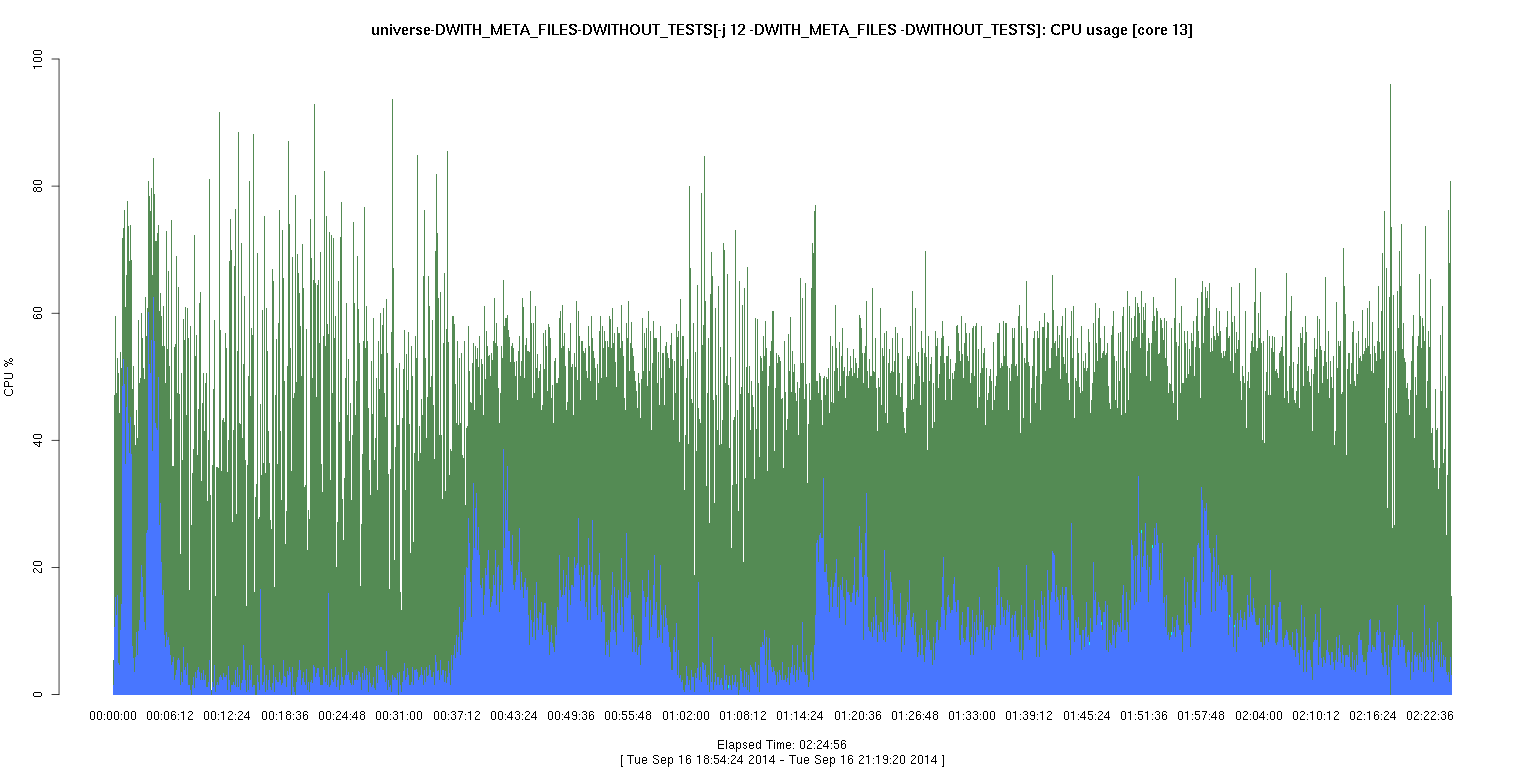Click the 01:57:48 time tick label
This screenshot has height=768, width=1536.
click(x=1201, y=716)
